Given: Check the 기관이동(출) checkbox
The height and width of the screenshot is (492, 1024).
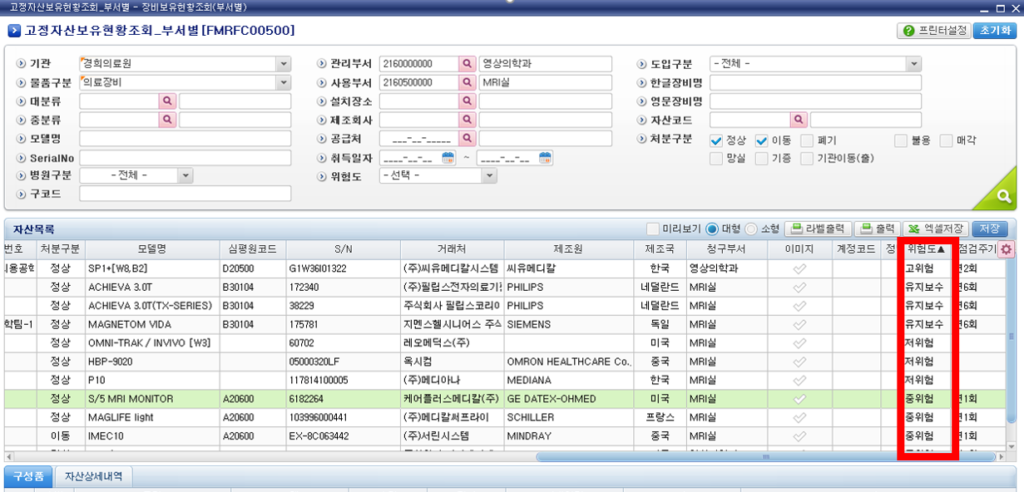Looking at the screenshot, I should tap(807, 158).
